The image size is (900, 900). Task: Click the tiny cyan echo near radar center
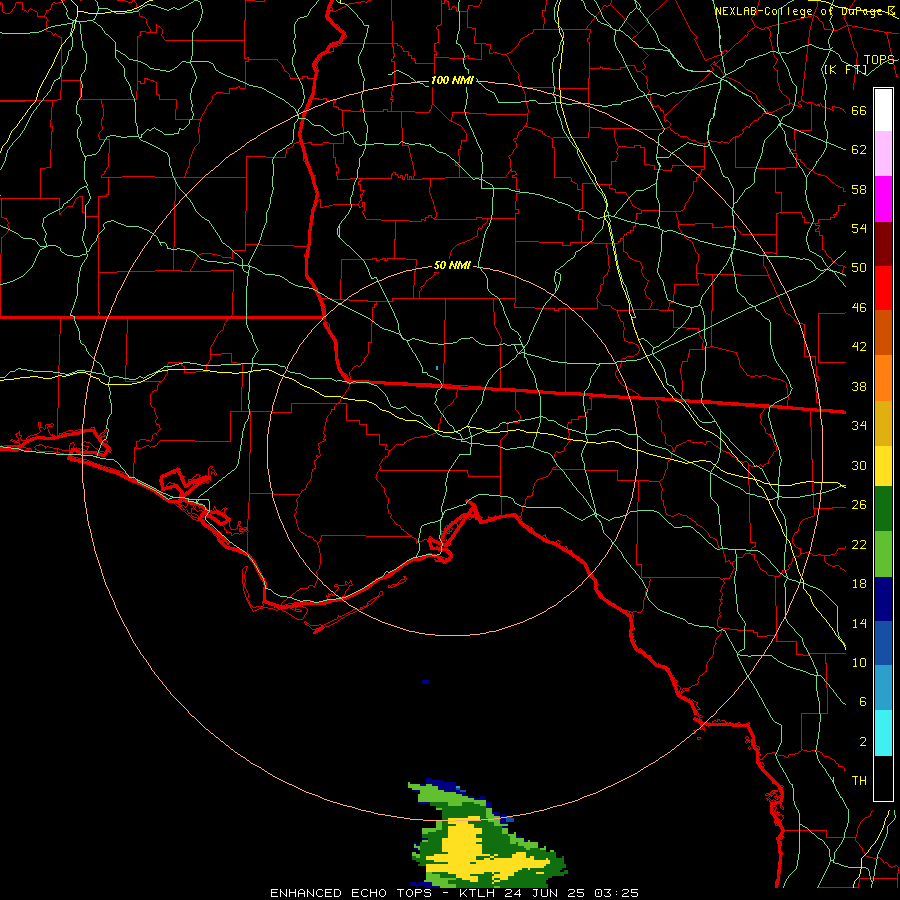pyautogui.click(x=437, y=367)
